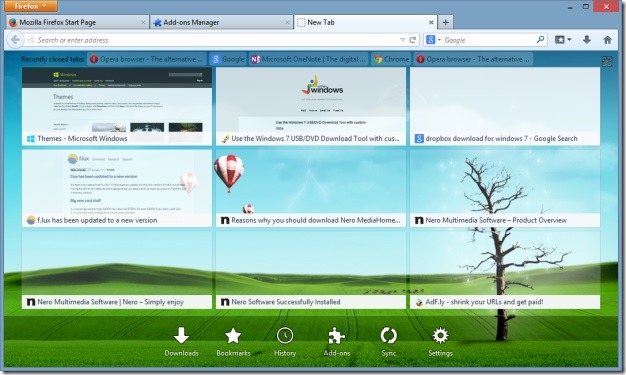
Task: Reopen last closed Opera browser tab
Action: 473,59
